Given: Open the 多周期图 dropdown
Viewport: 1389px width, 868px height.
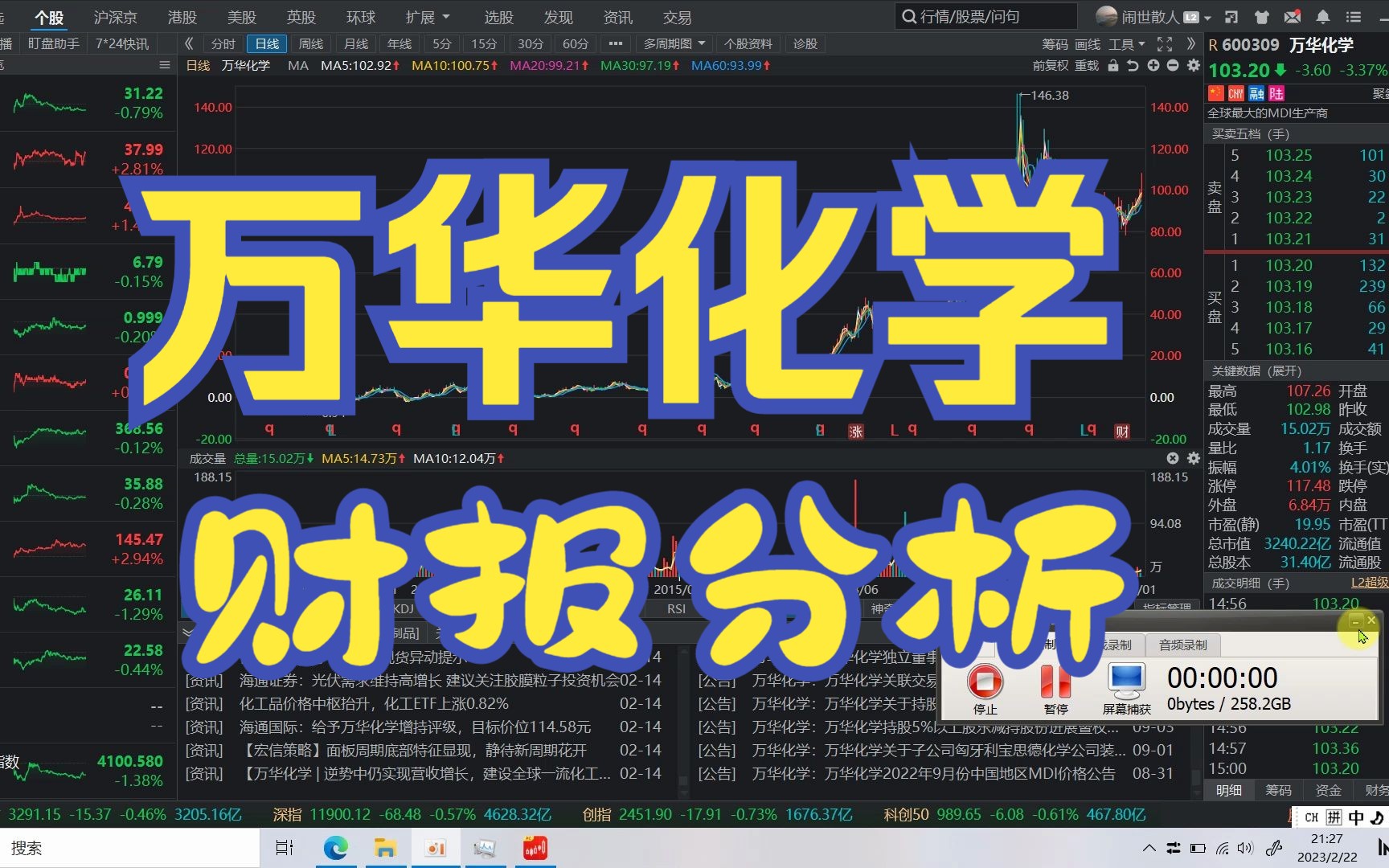Looking at the screenshot, I should (674, 44).
